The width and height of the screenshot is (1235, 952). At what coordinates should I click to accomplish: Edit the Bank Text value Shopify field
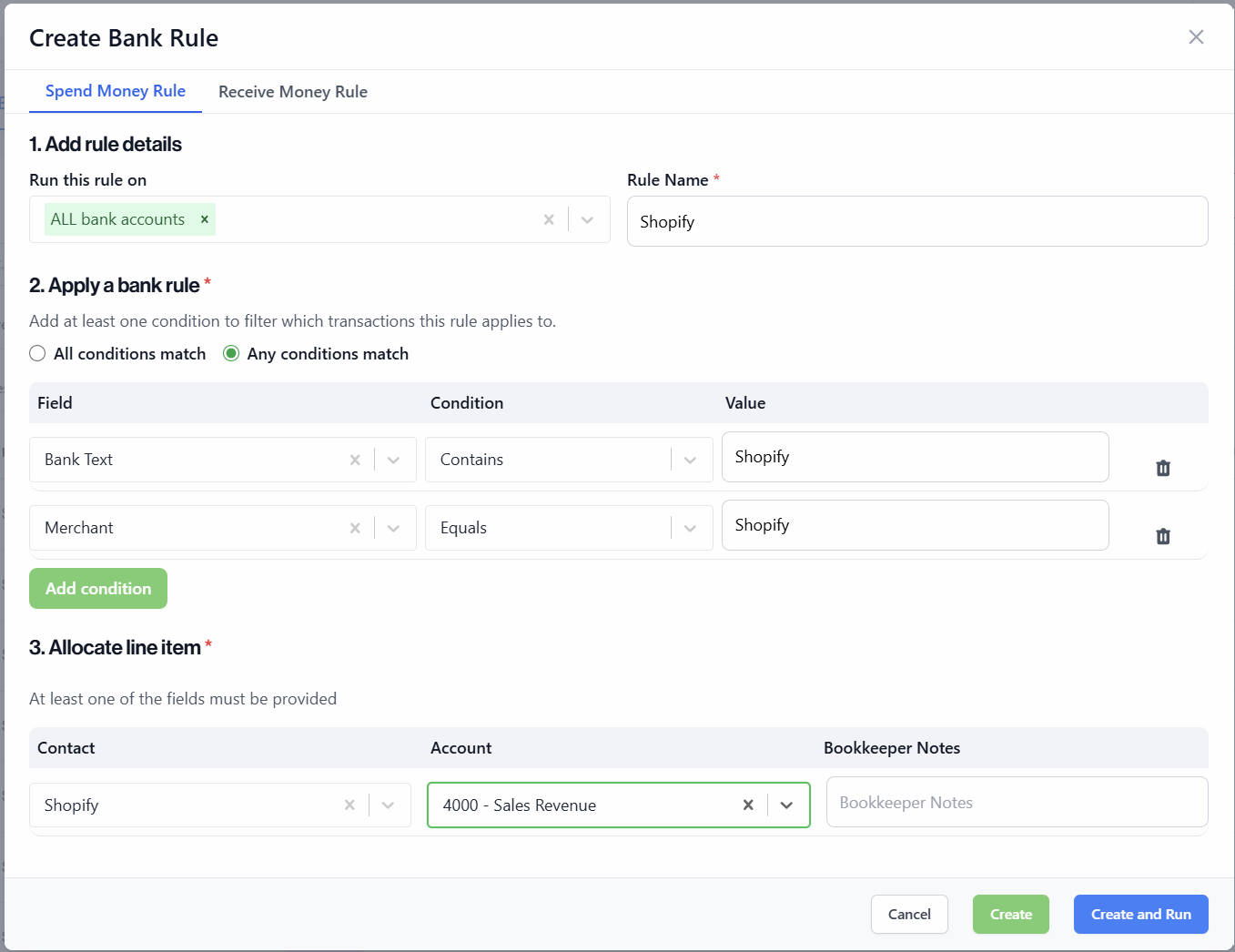click(916, 457)
